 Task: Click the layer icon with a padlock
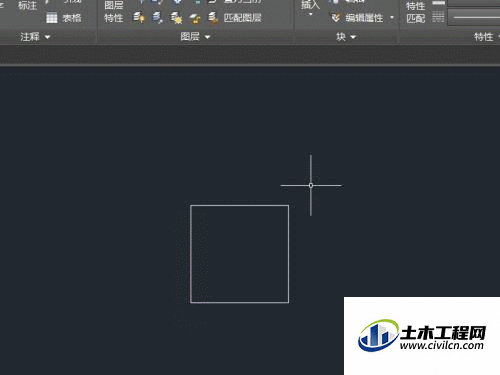click(x=195, y=18)
